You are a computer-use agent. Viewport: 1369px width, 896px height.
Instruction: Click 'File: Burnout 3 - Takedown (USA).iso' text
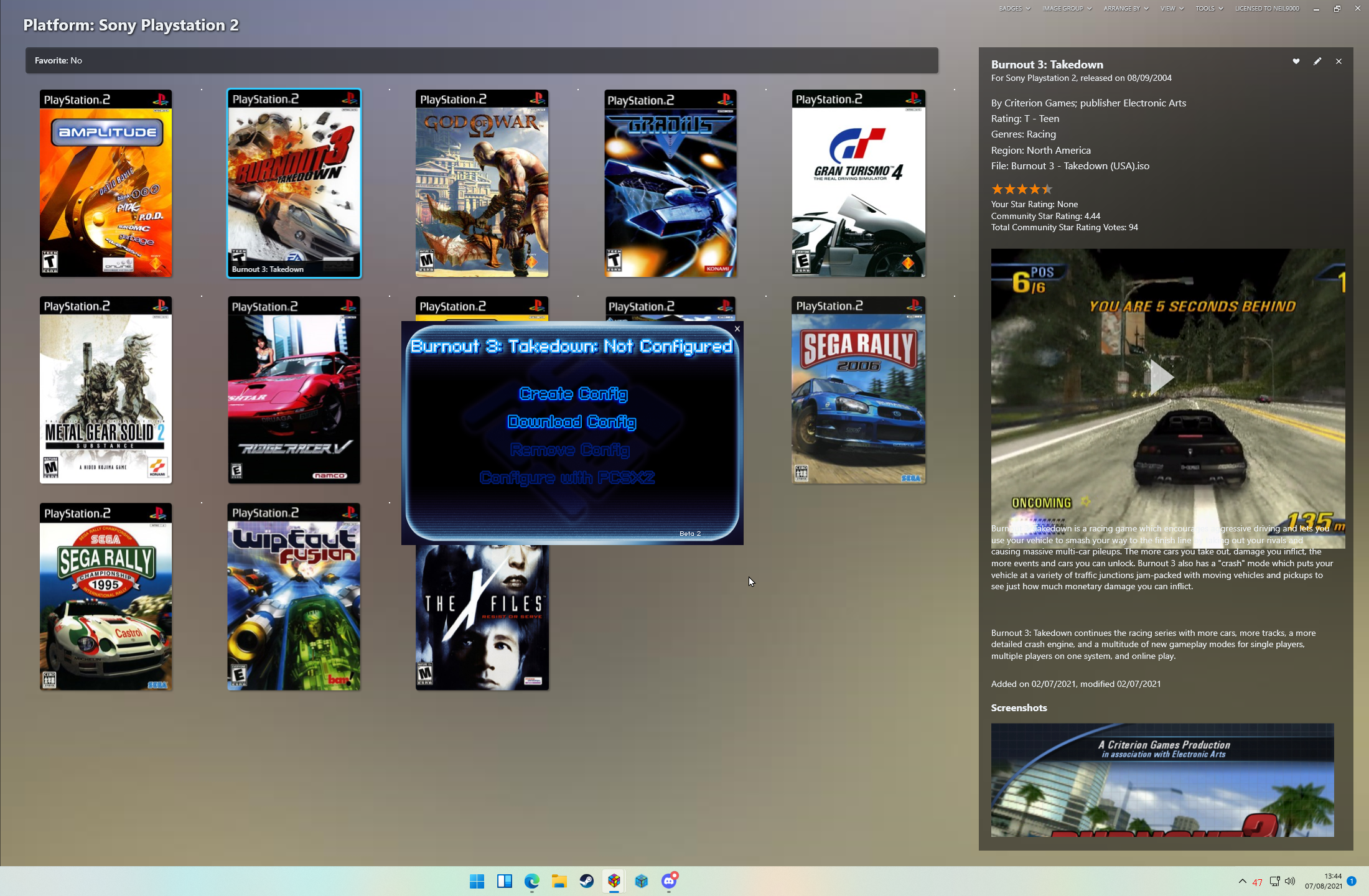[x=1070, y=166]
